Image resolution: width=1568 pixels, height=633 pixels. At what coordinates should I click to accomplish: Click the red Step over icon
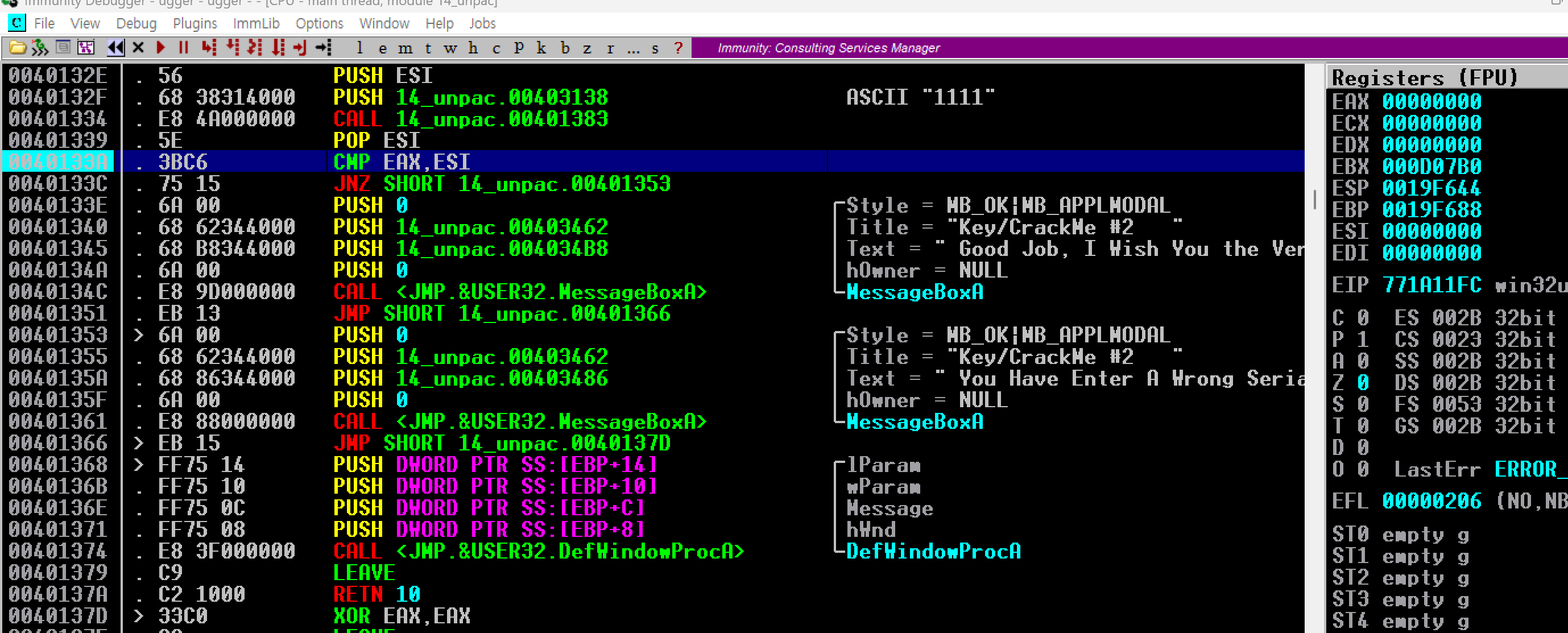pos(233,47)
